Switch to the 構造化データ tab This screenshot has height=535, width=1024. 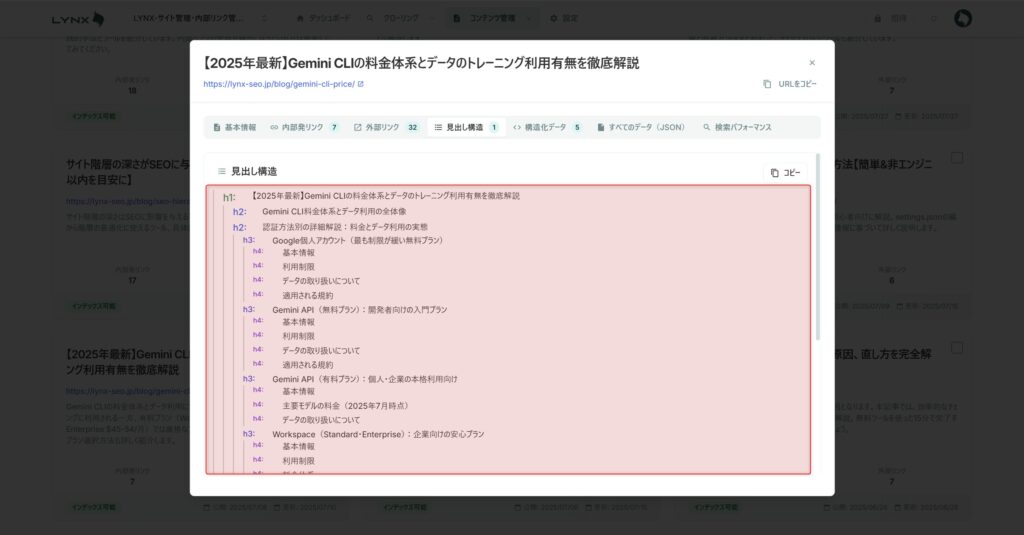(x=546, y=128)
